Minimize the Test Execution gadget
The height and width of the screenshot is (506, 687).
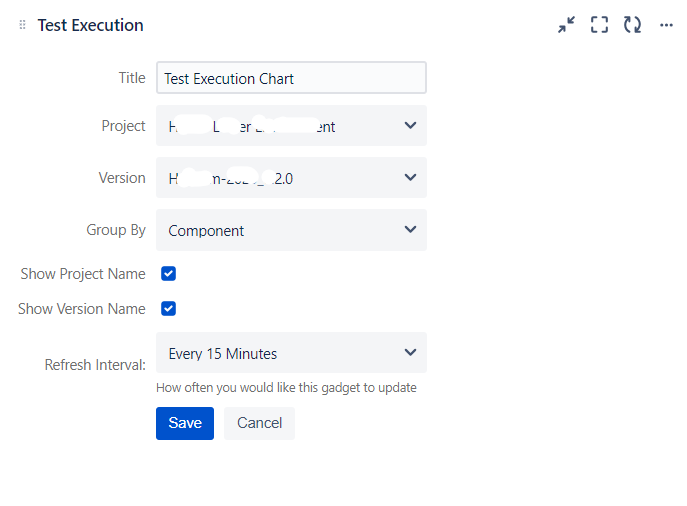click(567, 25)
